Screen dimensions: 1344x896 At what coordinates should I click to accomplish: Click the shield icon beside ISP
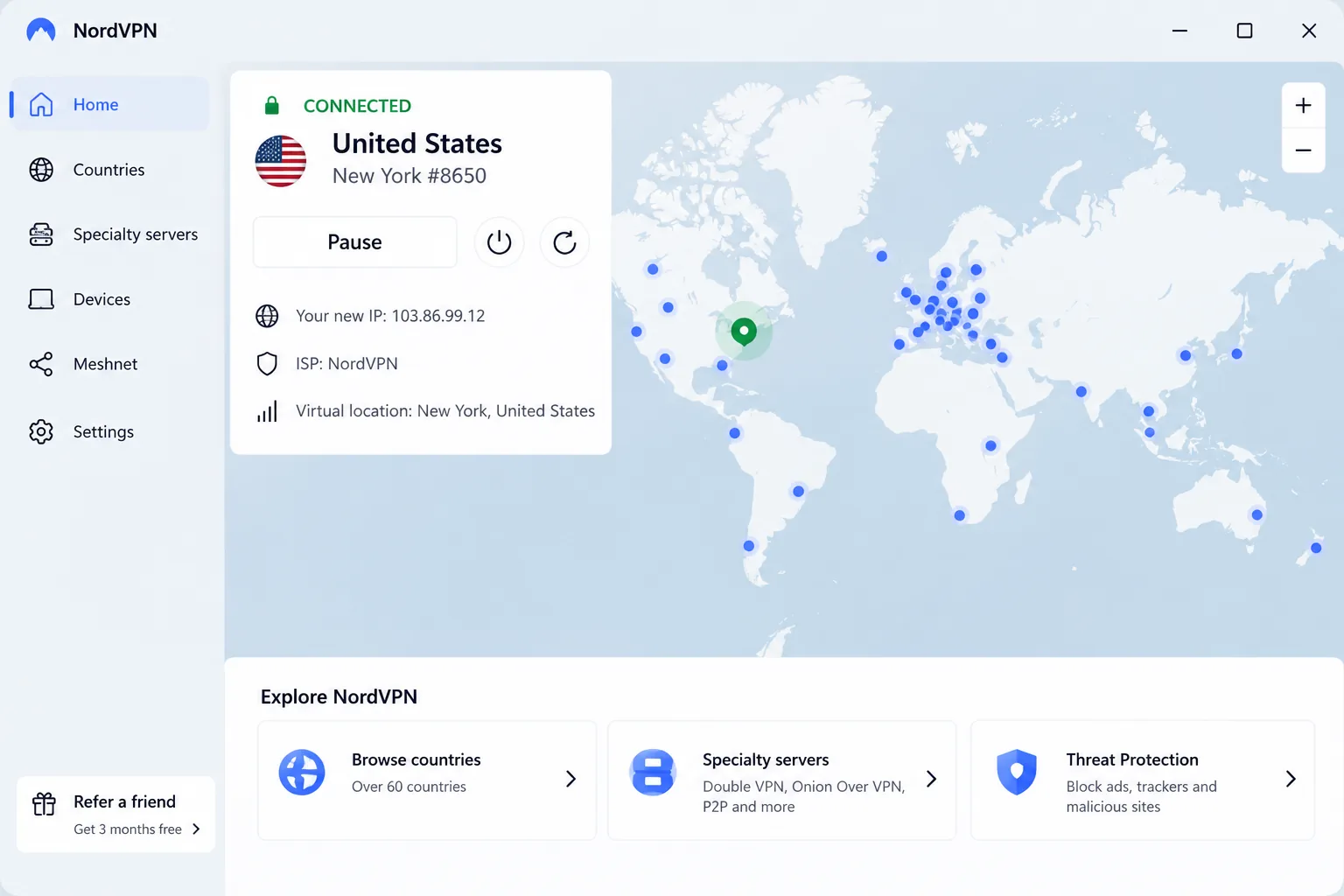pos(267,364)
